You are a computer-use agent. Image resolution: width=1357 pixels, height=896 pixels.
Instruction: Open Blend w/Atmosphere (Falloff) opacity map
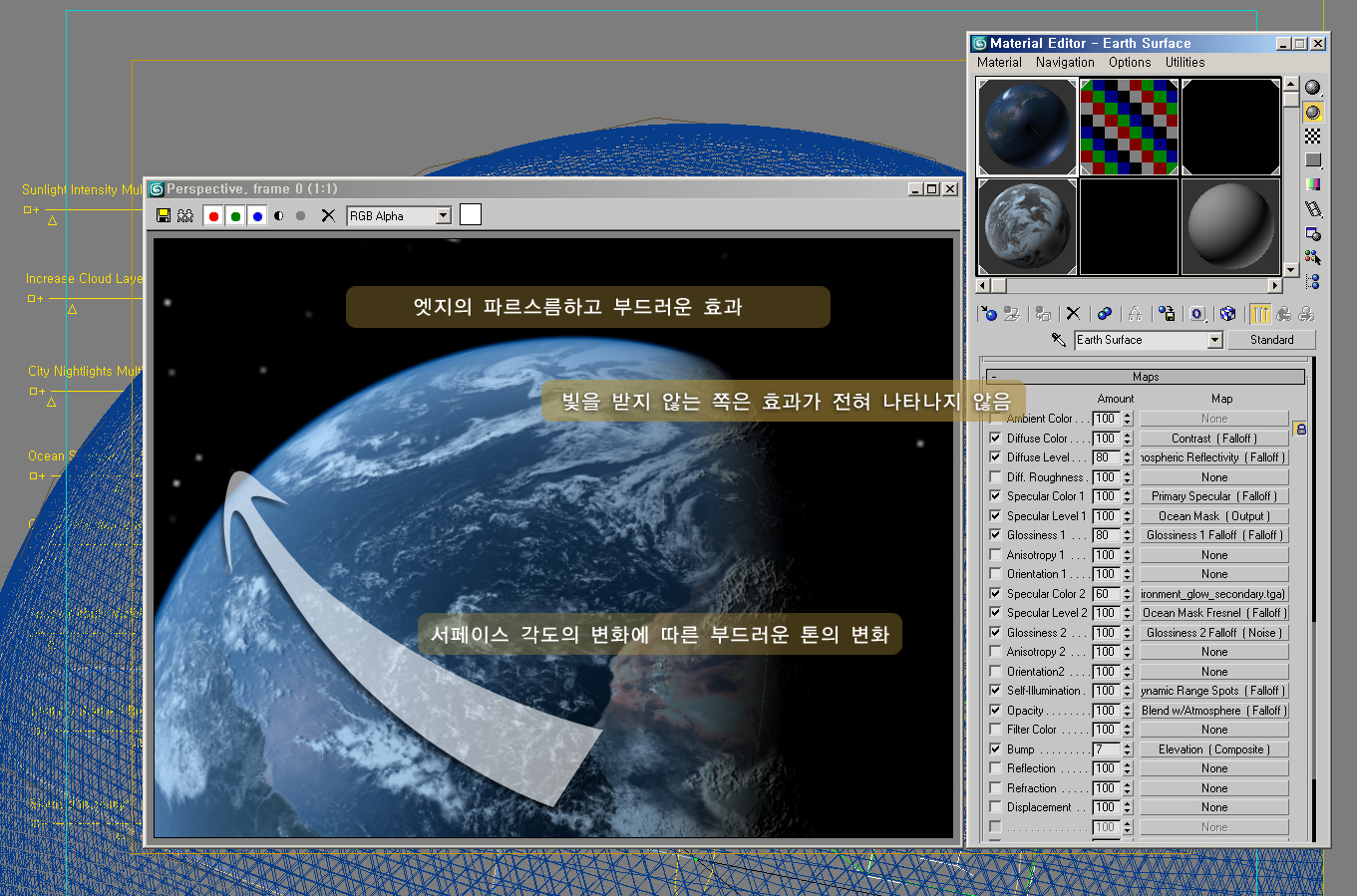1214,711
